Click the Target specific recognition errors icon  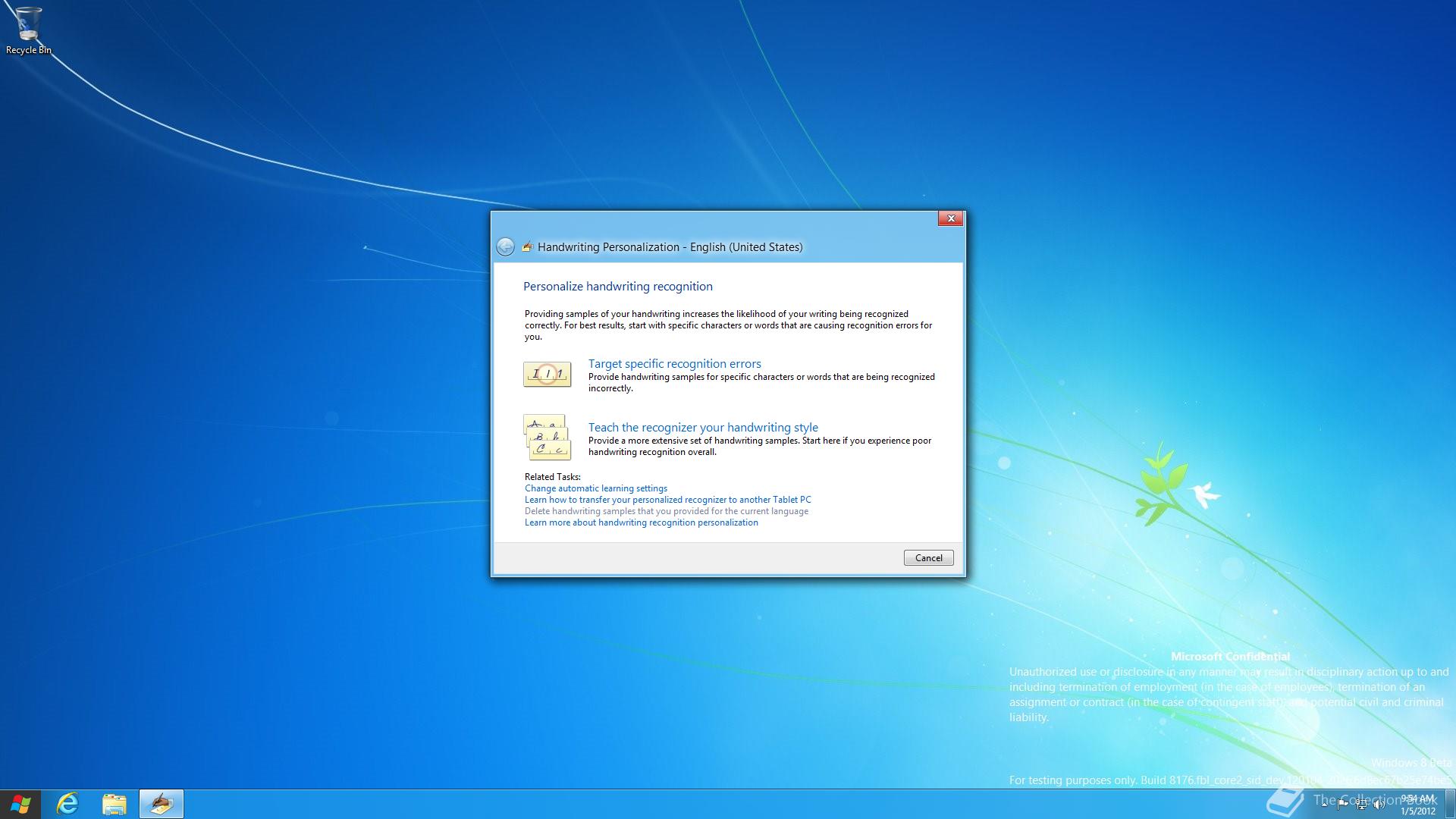click(547, 374)
